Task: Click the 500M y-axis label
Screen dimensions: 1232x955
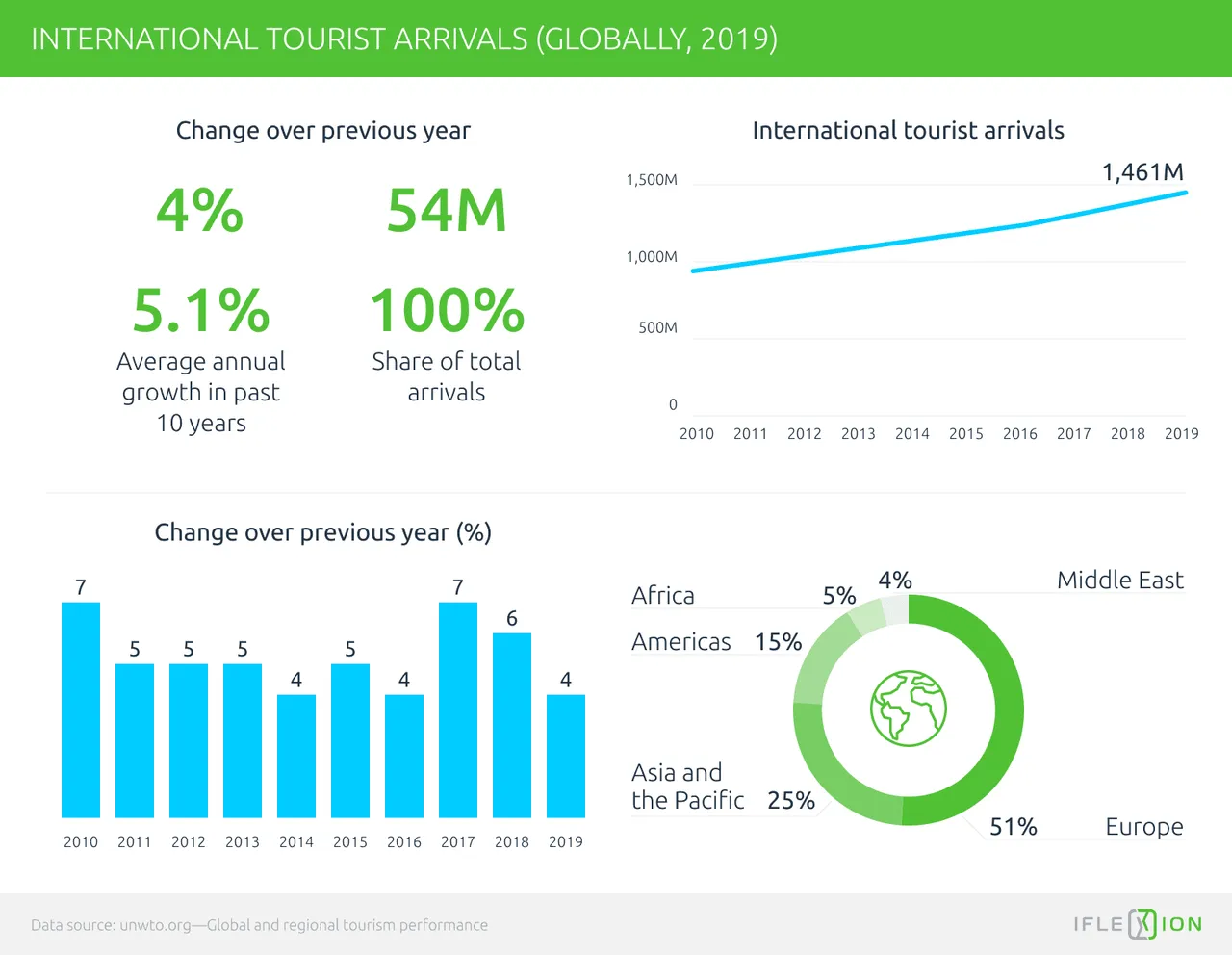Action: (658, 328)
